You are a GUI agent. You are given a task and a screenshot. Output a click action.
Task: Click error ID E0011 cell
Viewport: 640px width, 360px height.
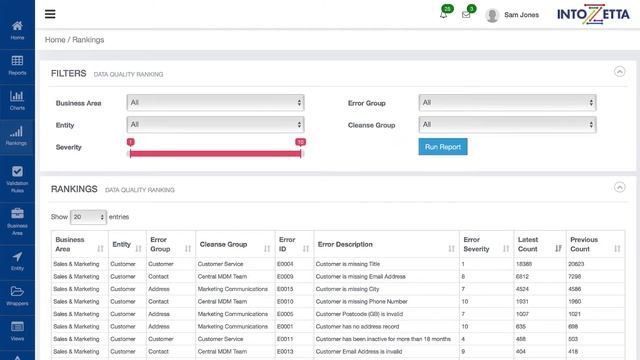pos(285,339)
